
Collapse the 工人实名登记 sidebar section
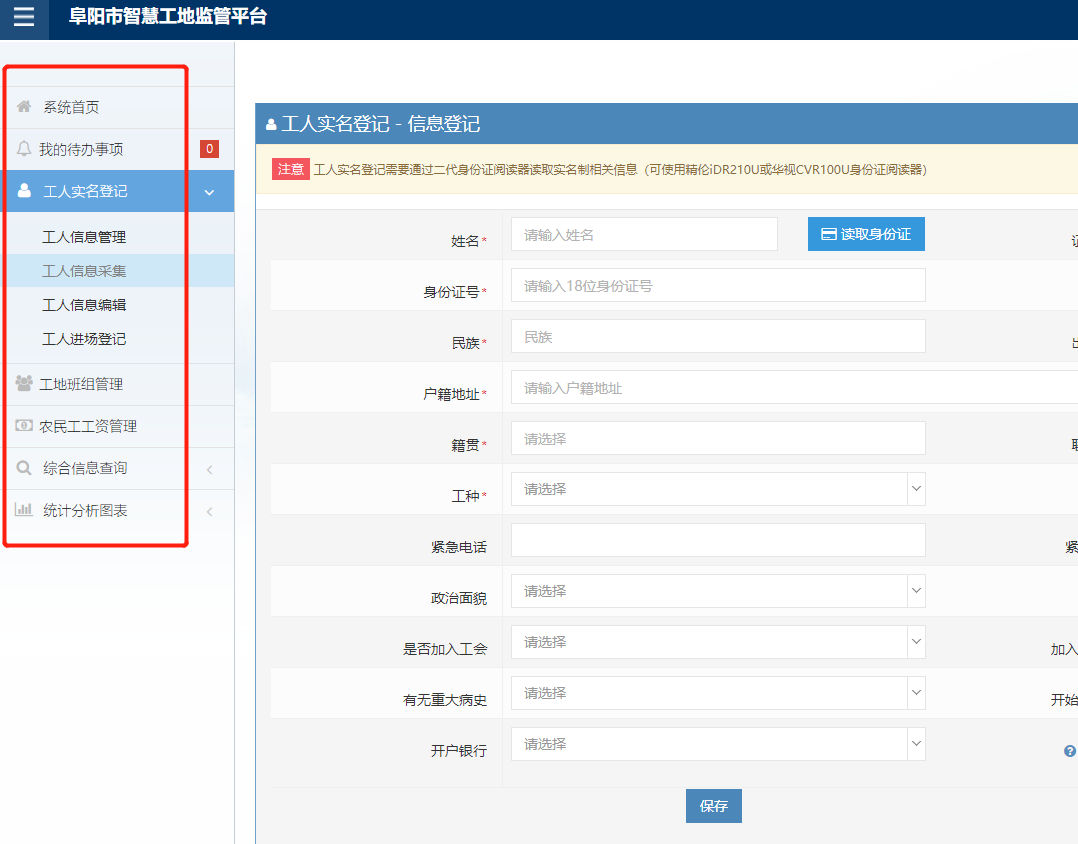[209, 192]
